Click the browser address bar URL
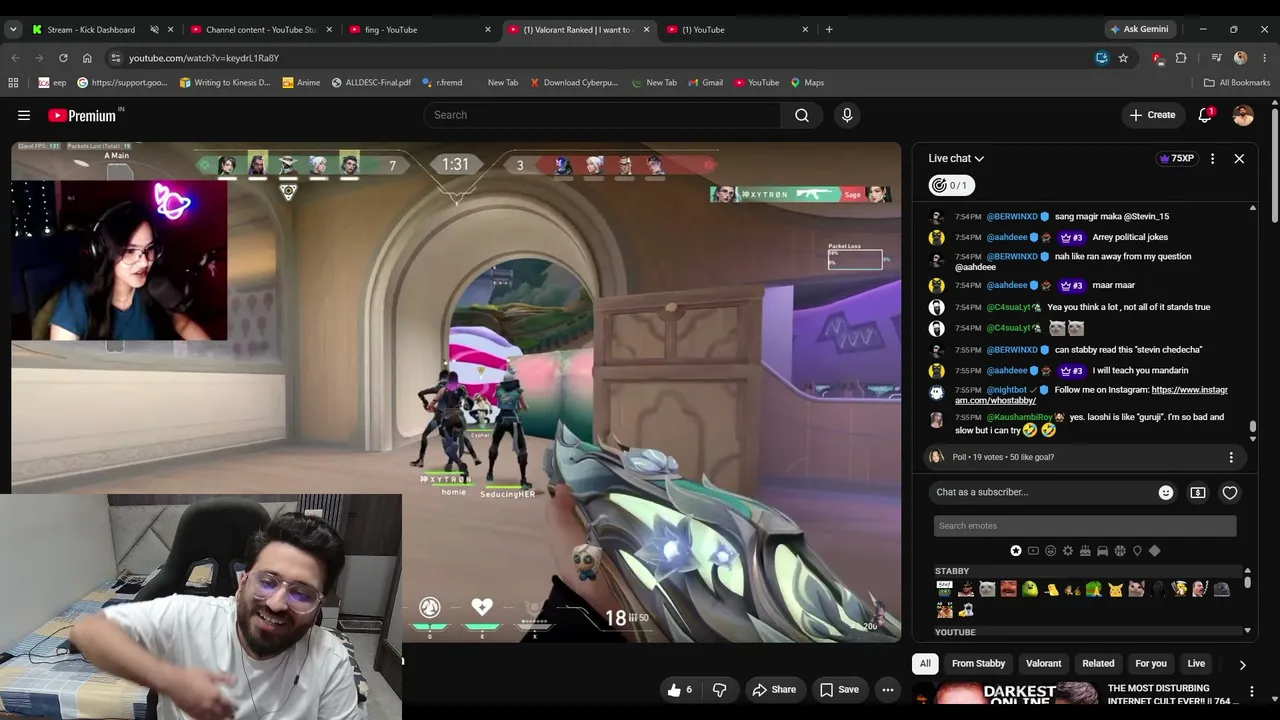This screenshot has height=720, width=1280. click(x=204, y=58)
